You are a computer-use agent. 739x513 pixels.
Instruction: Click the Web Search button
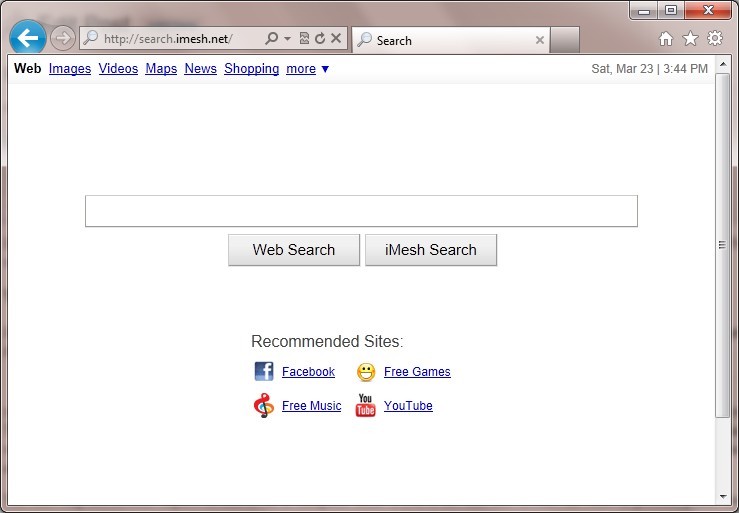294,250
